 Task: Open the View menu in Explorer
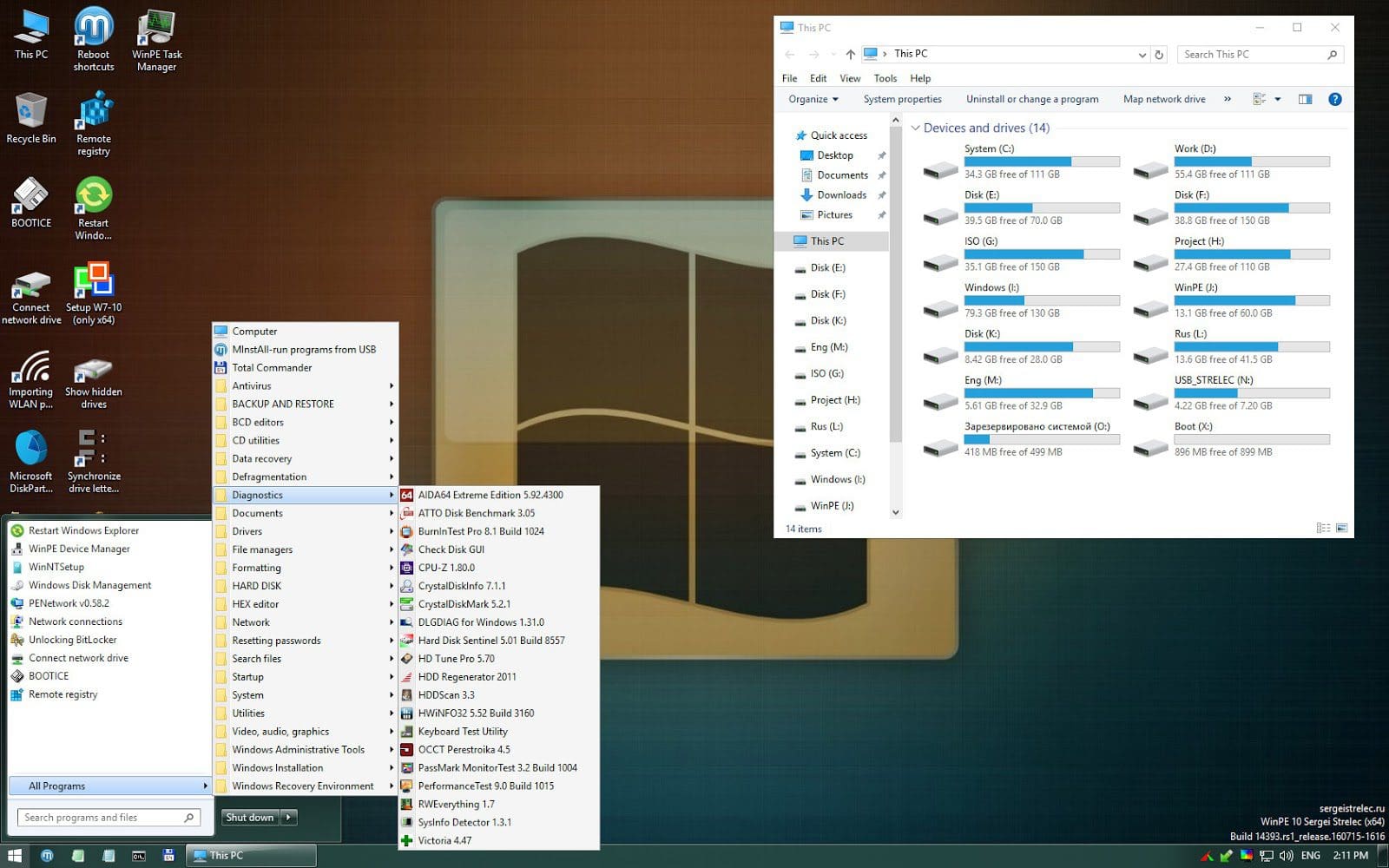(850, 78)
